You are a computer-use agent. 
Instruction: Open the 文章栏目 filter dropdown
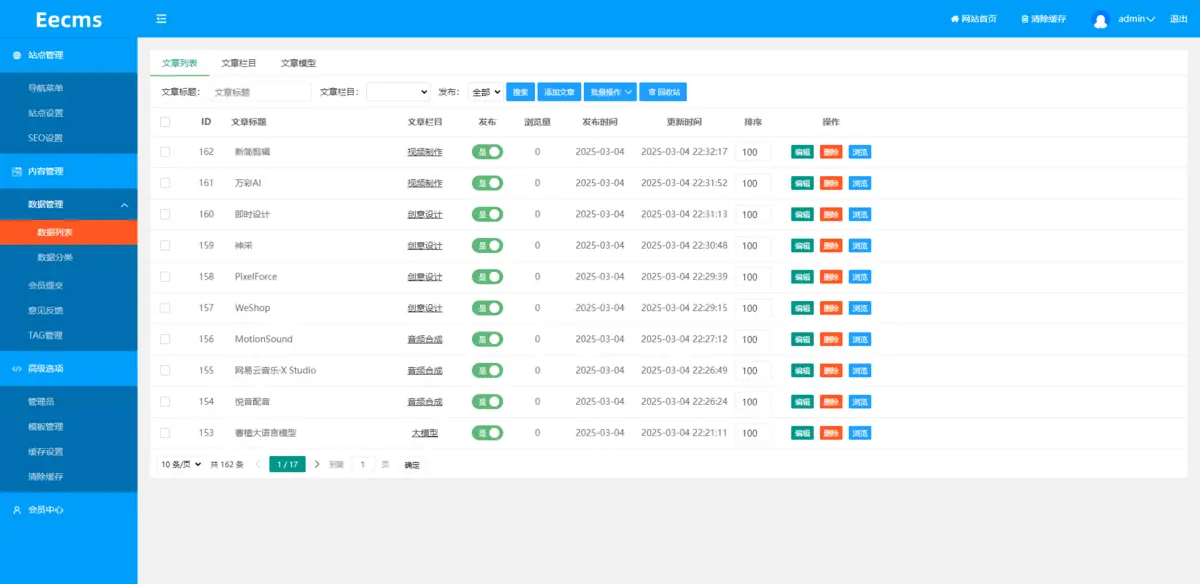click(x=397, y=91)
